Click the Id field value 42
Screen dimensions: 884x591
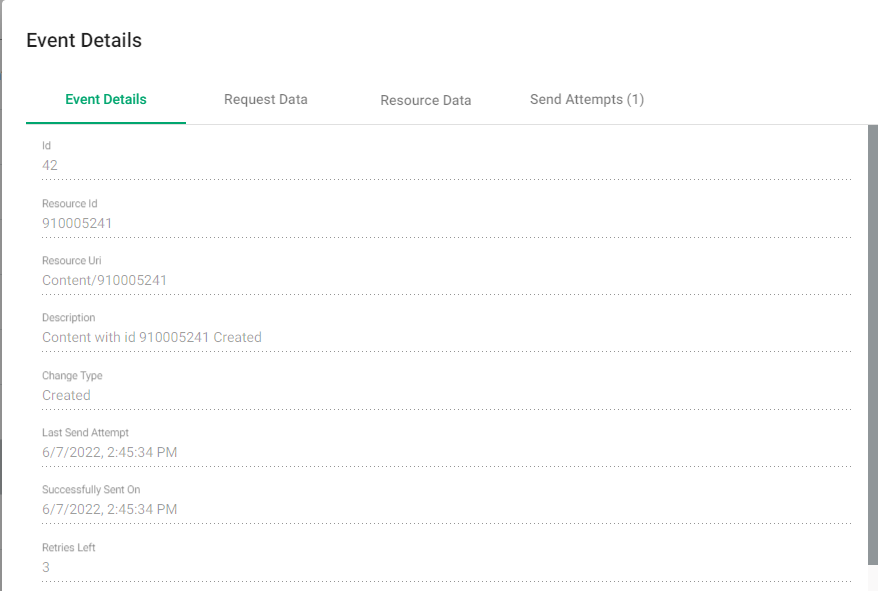(50, 165)
